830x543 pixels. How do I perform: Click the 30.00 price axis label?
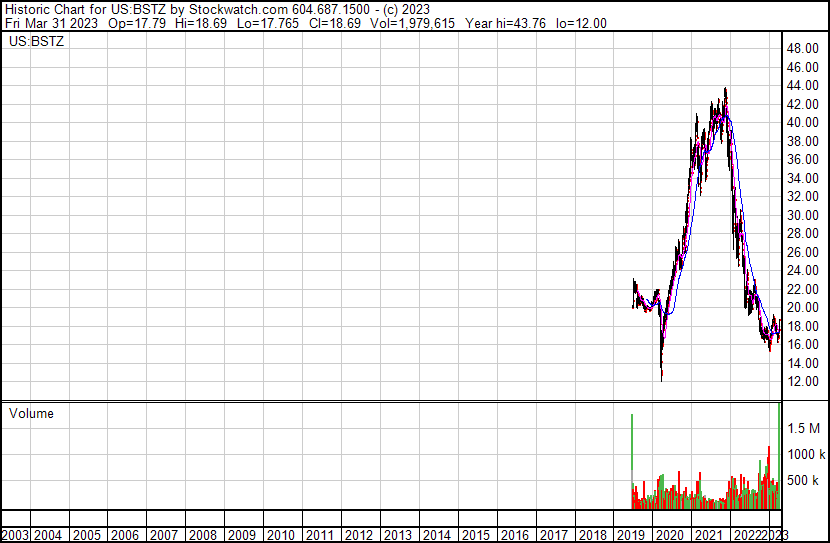tap(801, 215)
